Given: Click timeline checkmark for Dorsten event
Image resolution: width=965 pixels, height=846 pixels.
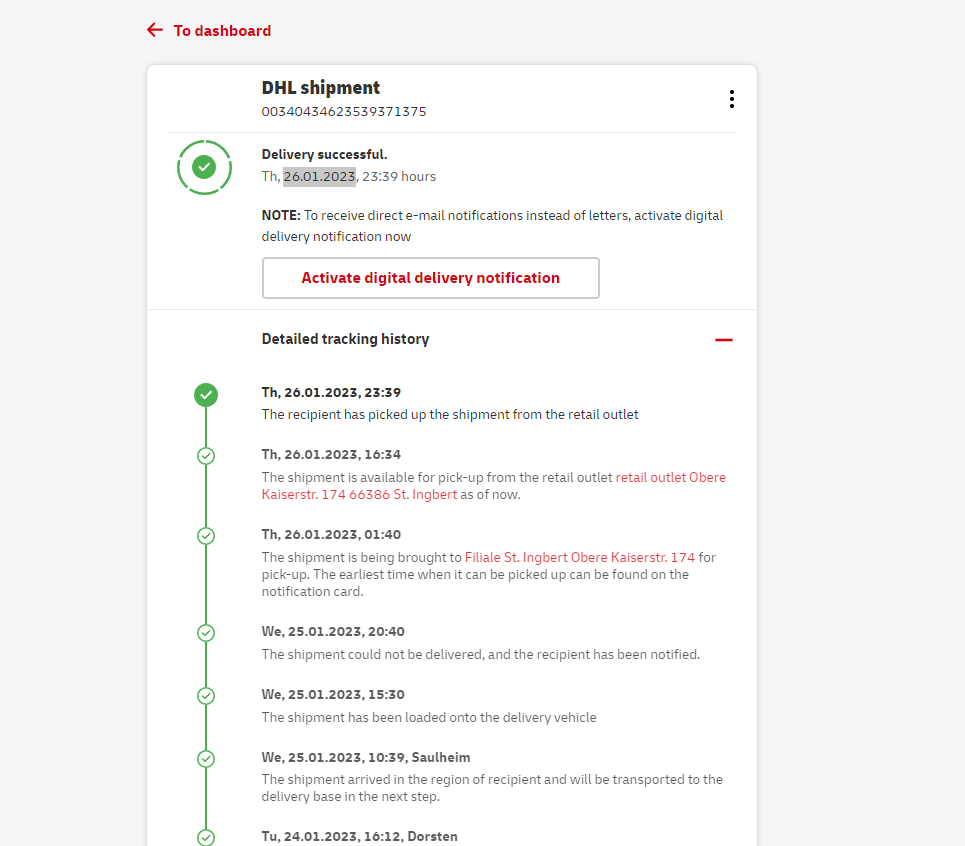Looking at the screenshot, I should [206, 837].
